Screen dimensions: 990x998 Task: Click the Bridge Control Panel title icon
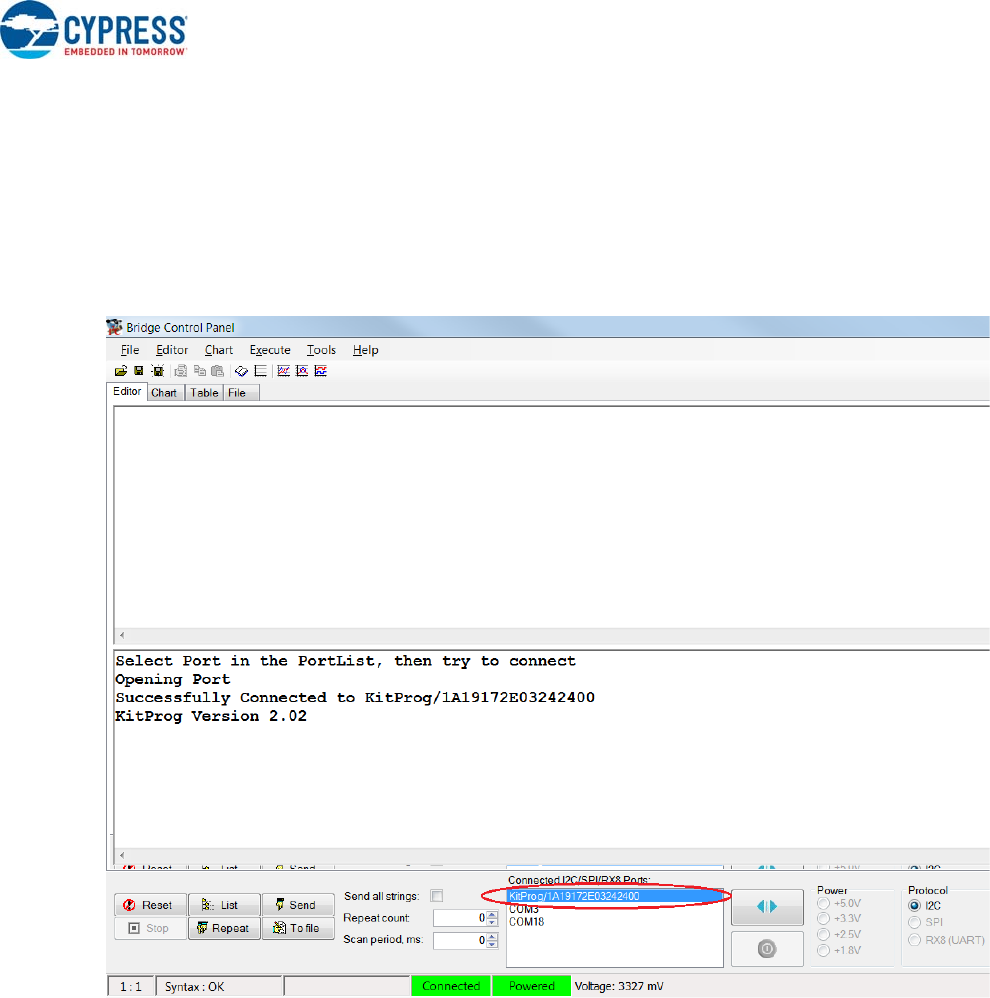point(115,327)
